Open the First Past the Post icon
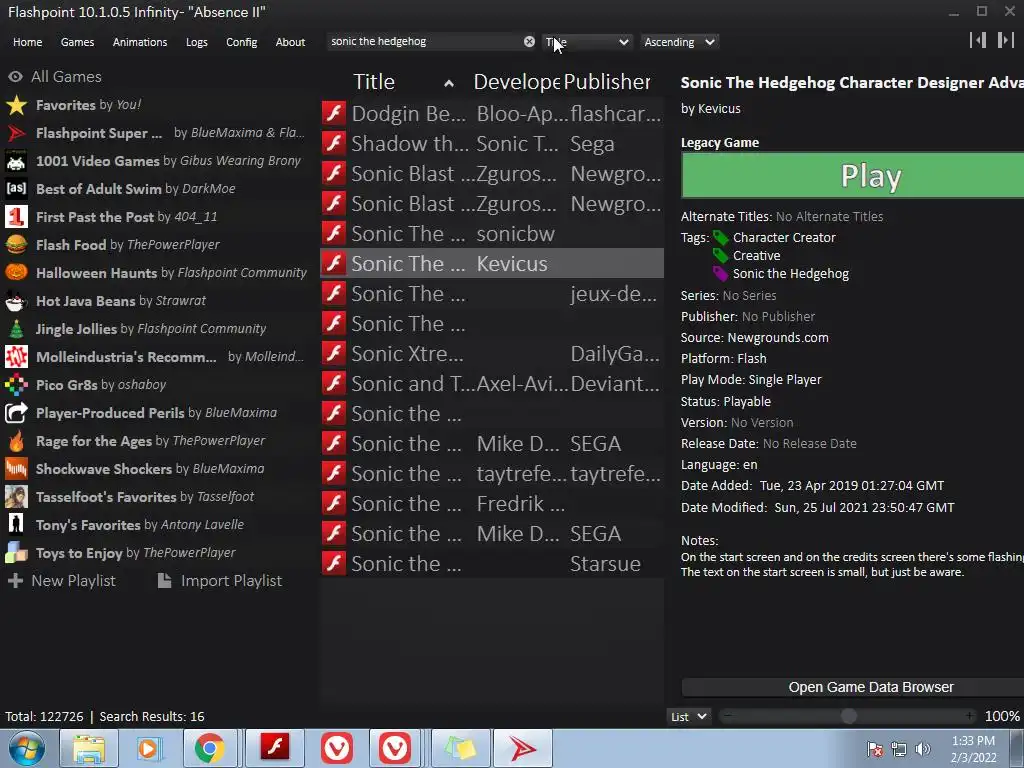The image size is (1024, 768). (16, 217)
